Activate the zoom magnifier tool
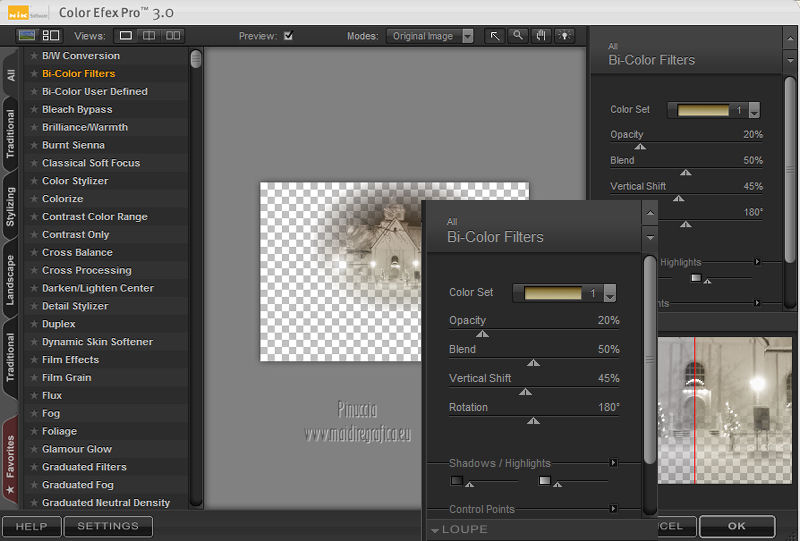This screenshot has width=800, height=541. (x=518, y=36)
